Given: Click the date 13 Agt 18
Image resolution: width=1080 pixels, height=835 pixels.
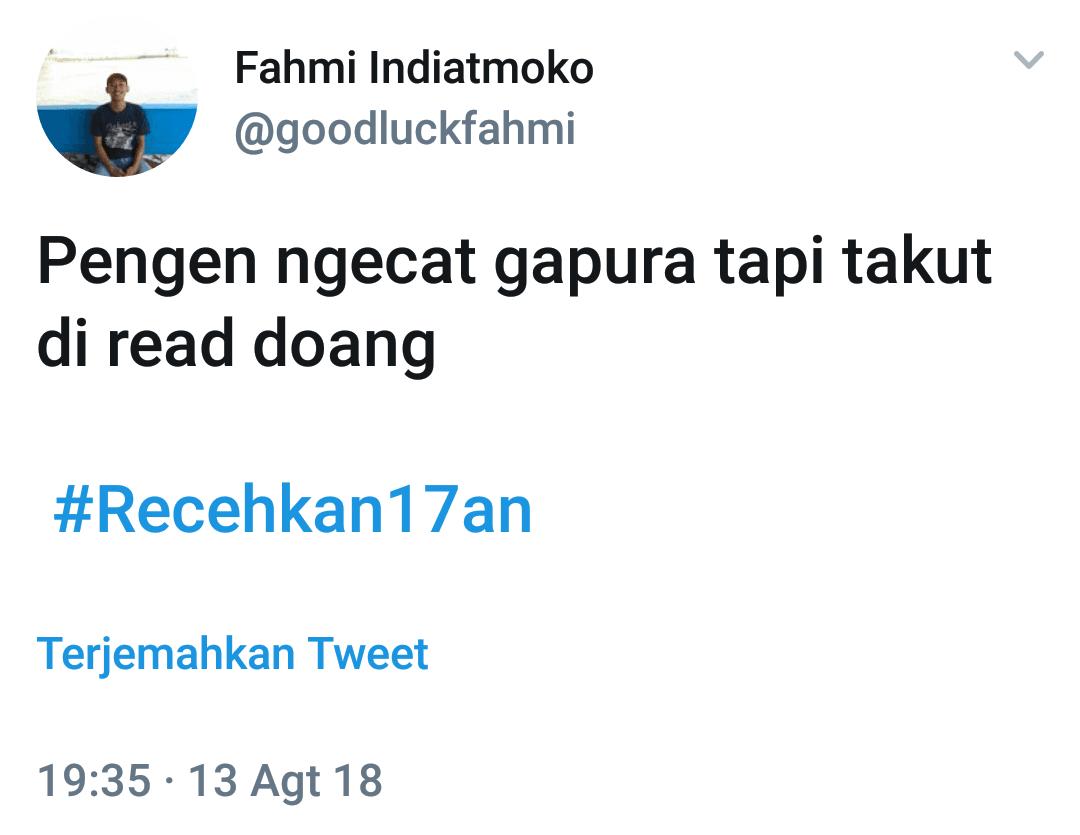Looking at the screenshot, I should [x=285, y=781].
